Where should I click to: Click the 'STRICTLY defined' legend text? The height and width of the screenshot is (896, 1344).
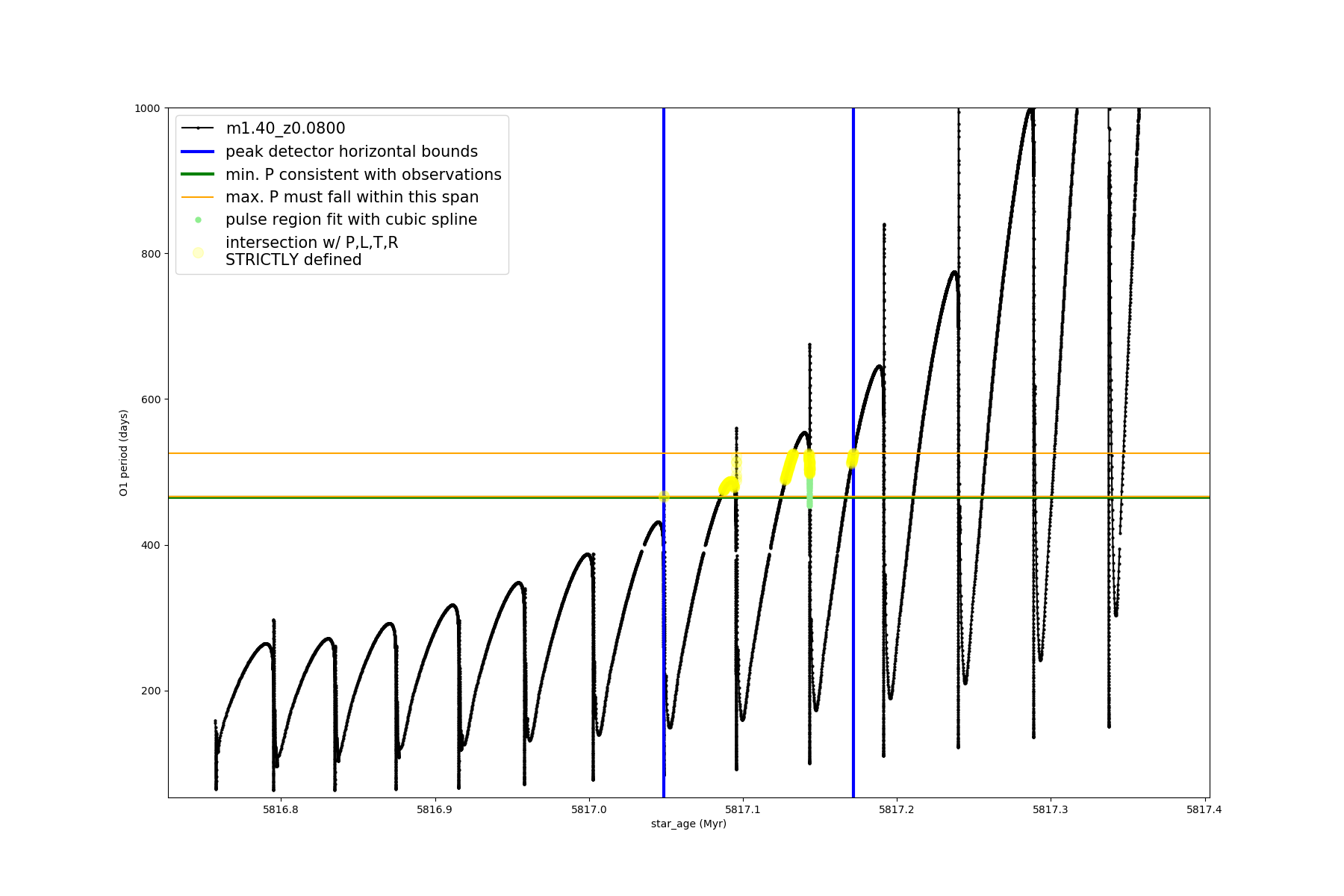coord(293,260)
